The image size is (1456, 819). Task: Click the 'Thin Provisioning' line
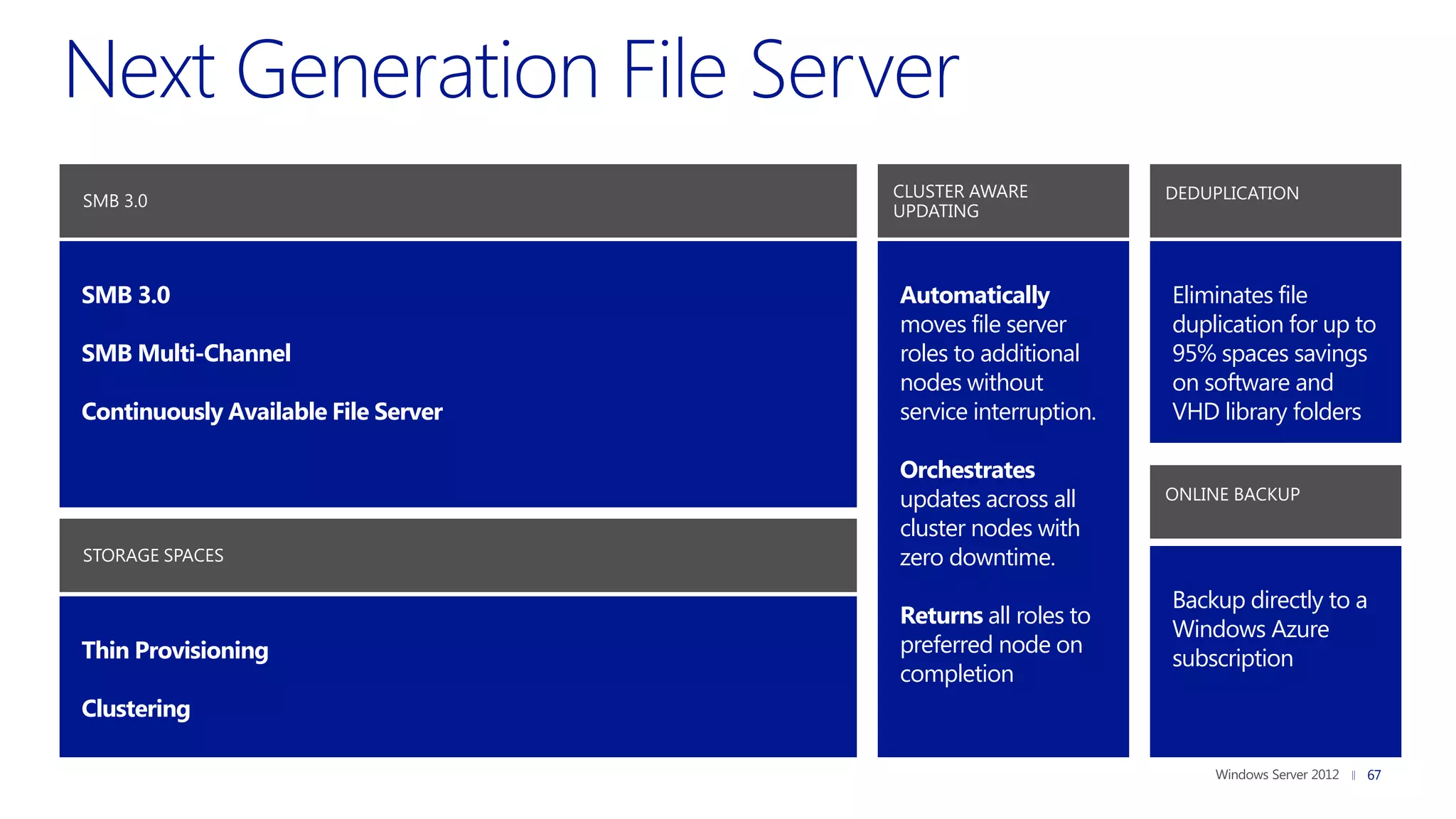[x=175, y=651]
